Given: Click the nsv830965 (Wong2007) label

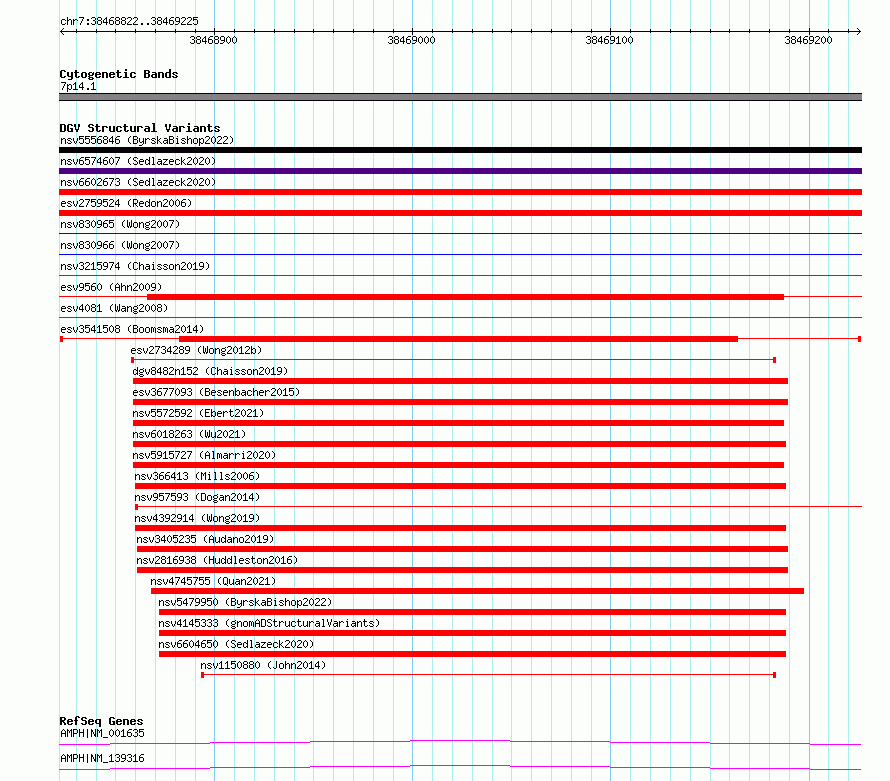Looking at the screenshot, I should (120, 224).
